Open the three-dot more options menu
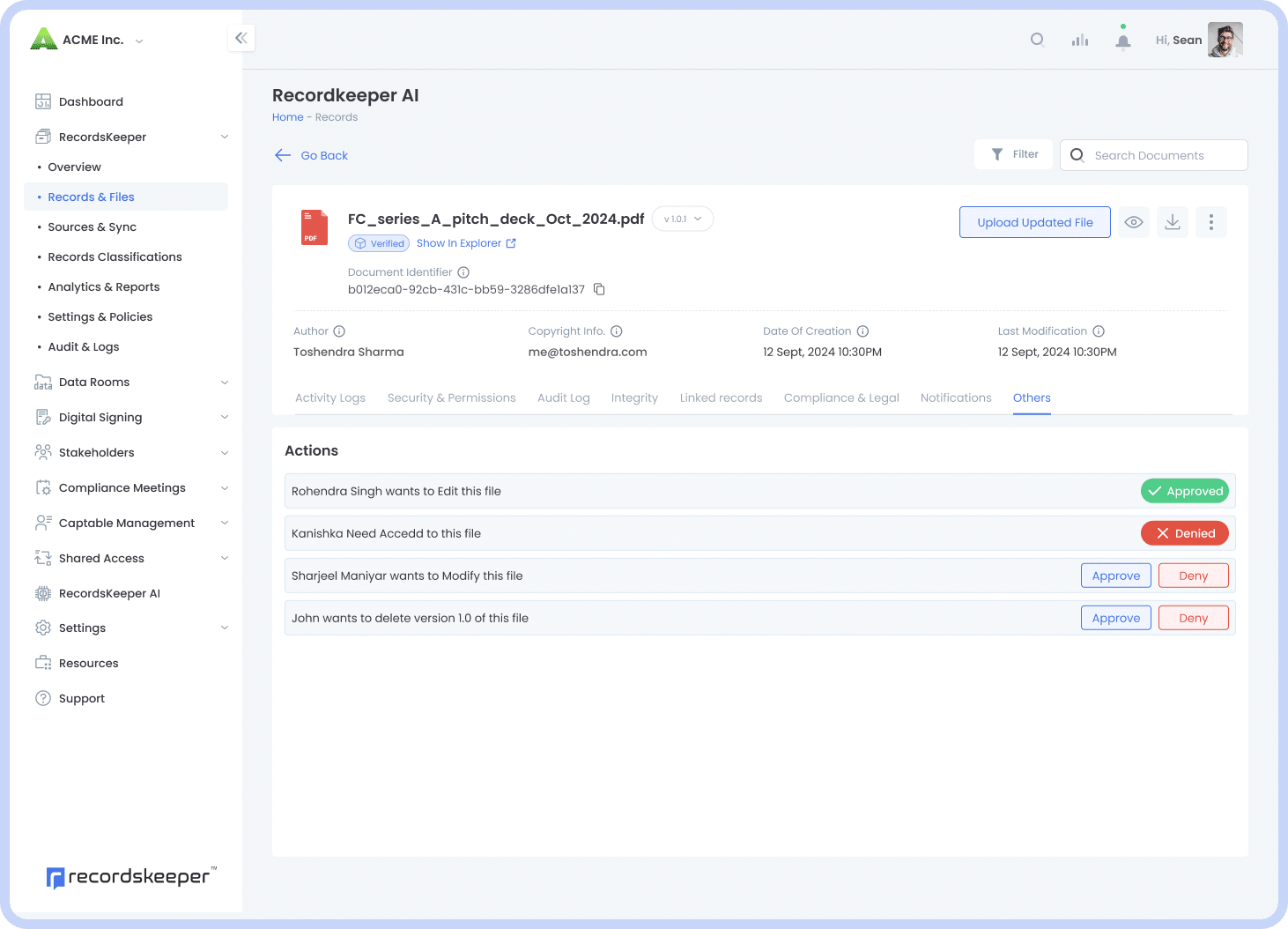Viewport: 1288px width, 929px height. point(1210,222)
